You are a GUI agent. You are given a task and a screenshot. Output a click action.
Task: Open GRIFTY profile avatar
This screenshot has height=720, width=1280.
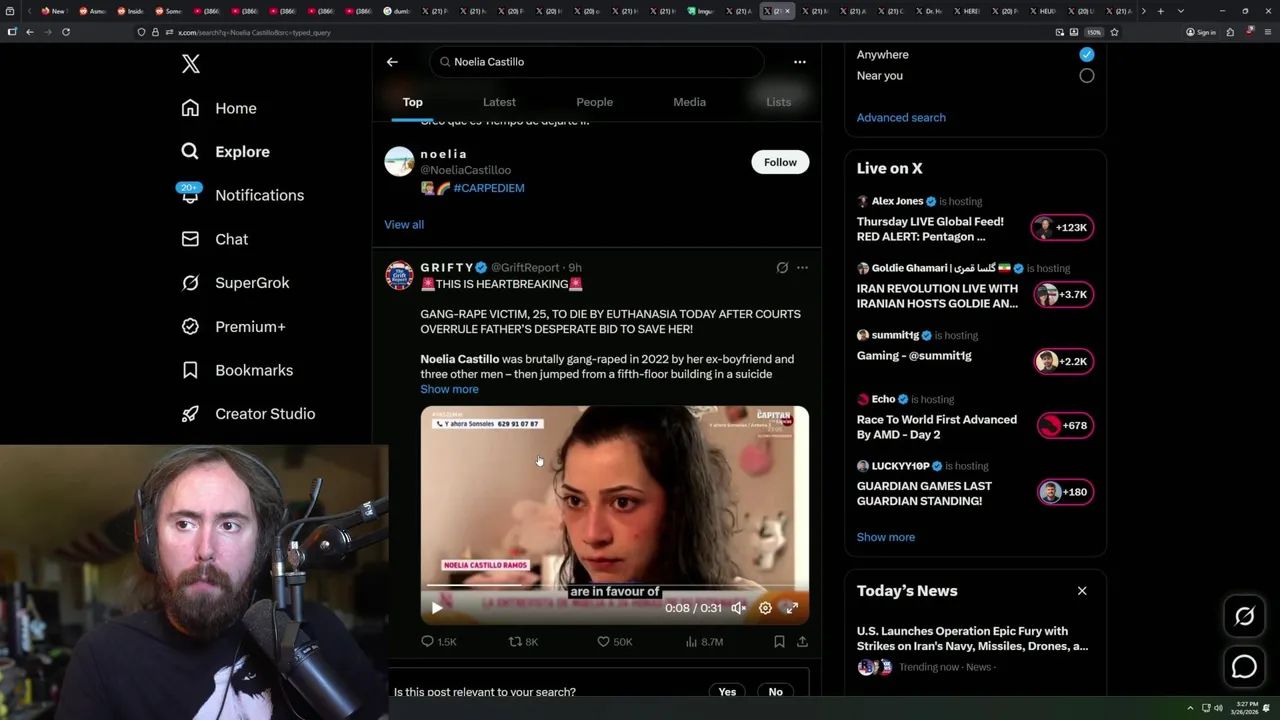click(399, 276)
